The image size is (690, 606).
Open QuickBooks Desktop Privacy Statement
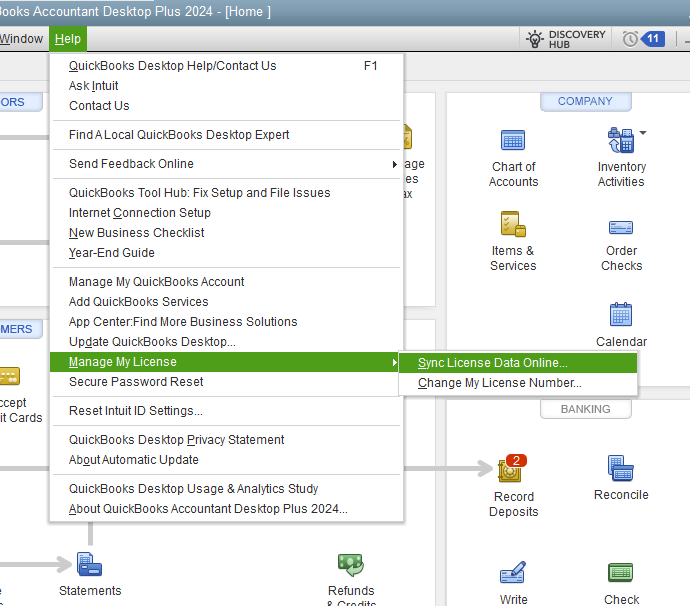click(226, 440)
